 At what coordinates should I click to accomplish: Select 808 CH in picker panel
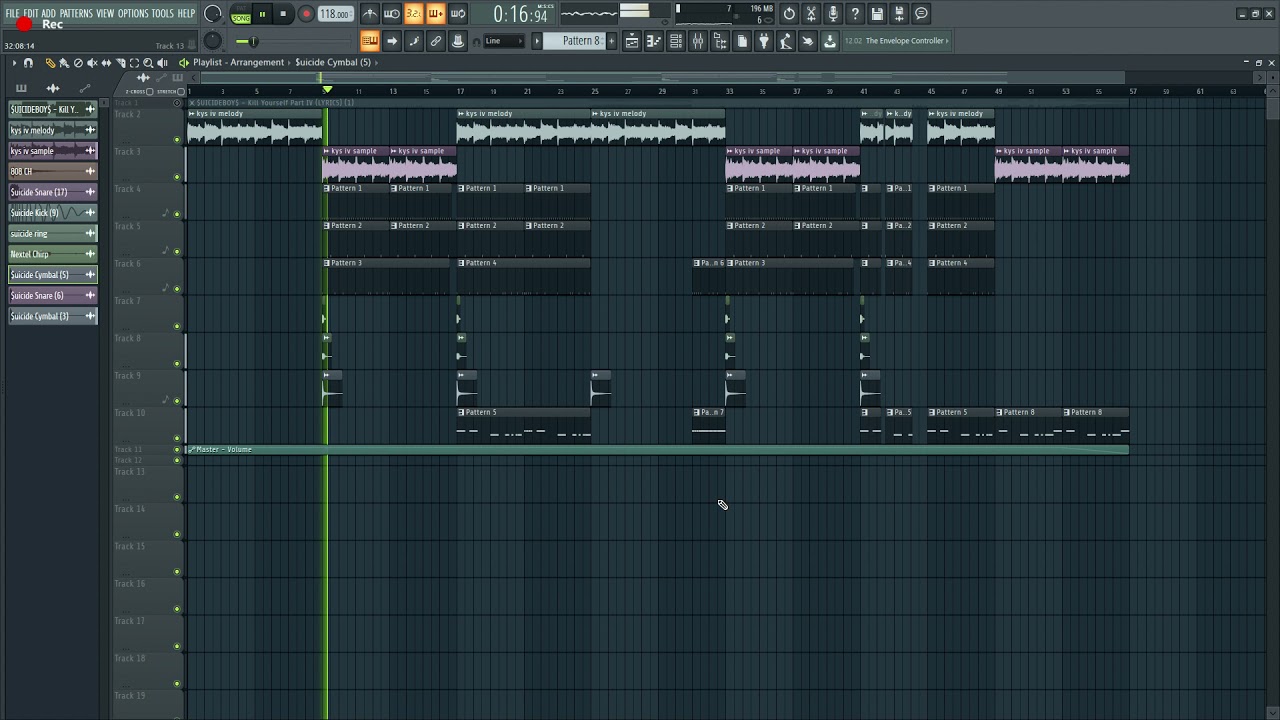(52, 171)
